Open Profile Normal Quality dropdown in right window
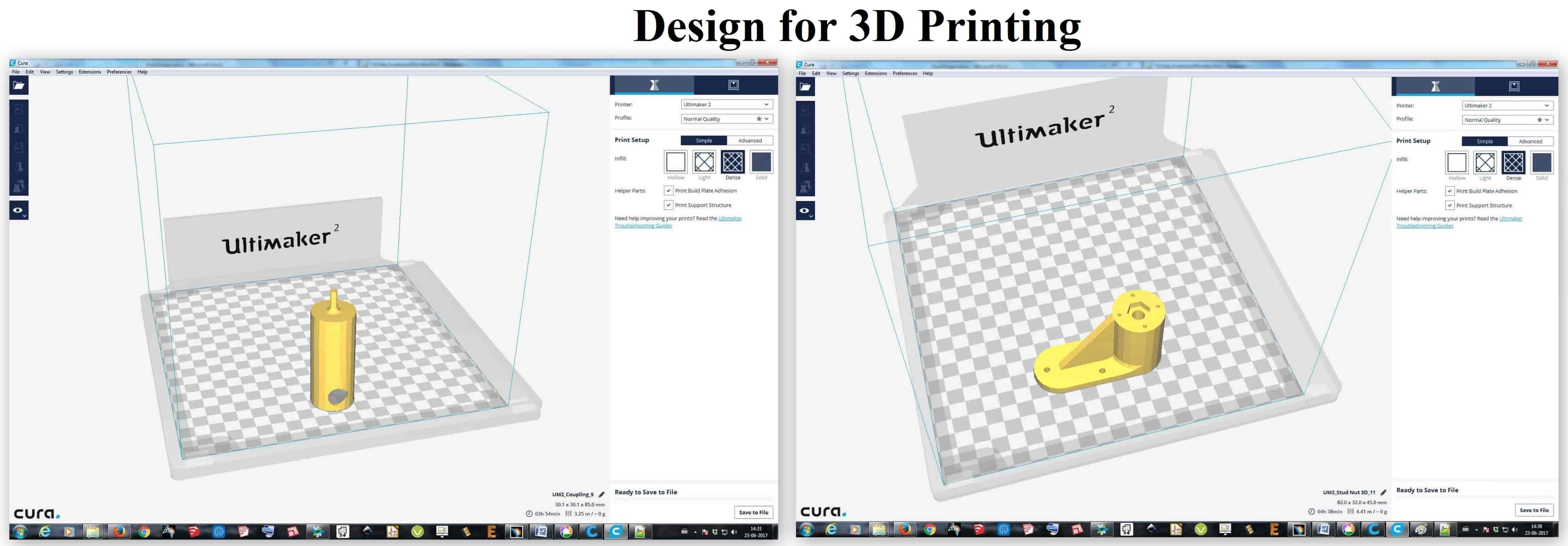 pos(1508,120)
